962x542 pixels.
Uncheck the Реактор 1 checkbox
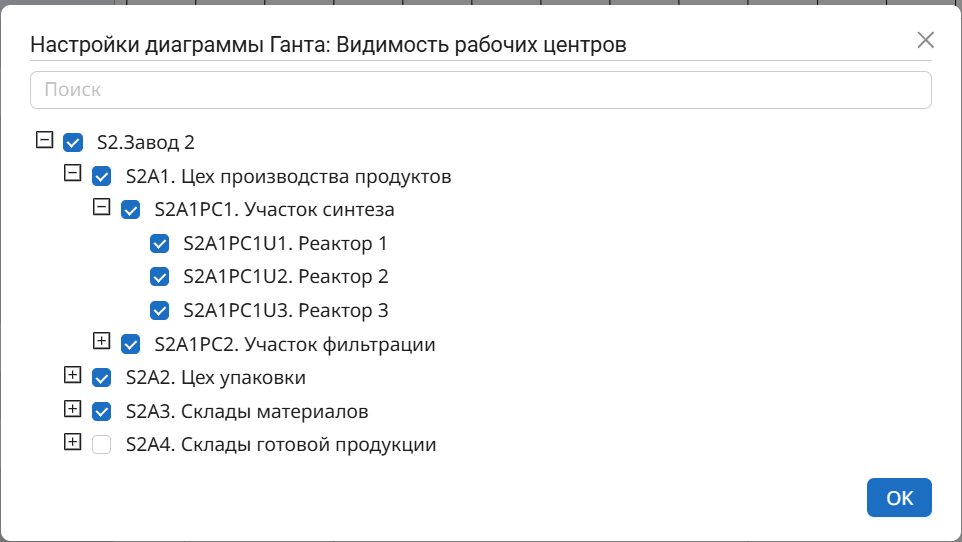(x=159, y=244)
